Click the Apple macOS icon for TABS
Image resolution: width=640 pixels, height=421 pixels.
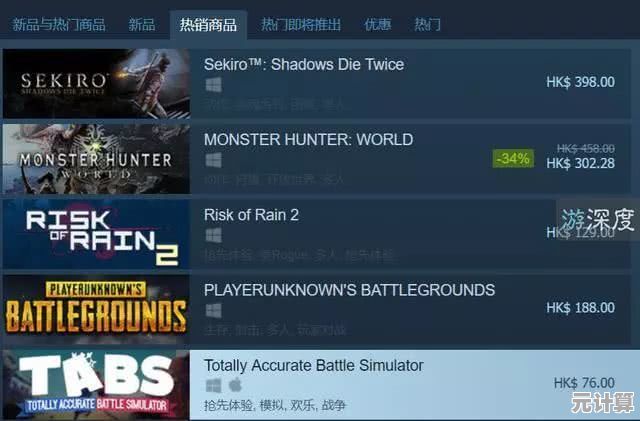click(x=236, y=385)
